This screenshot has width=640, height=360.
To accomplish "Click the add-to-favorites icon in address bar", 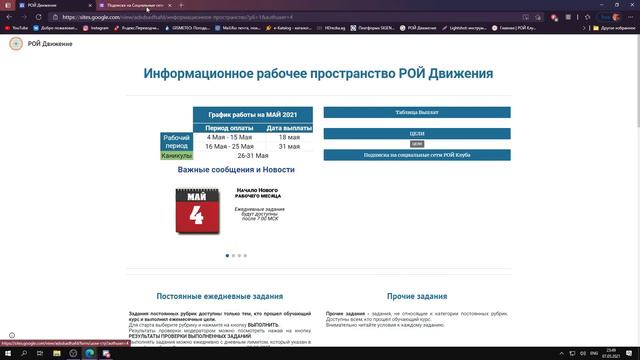I will click(538, 17).
